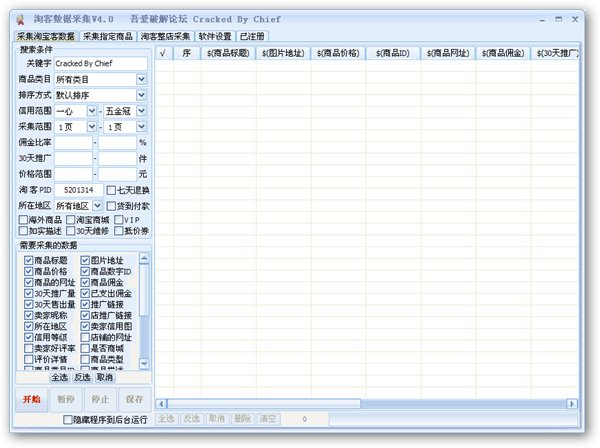Click the 暂停 pause button
This screenshot has height=448, width=600.
(x=66, y=399)
